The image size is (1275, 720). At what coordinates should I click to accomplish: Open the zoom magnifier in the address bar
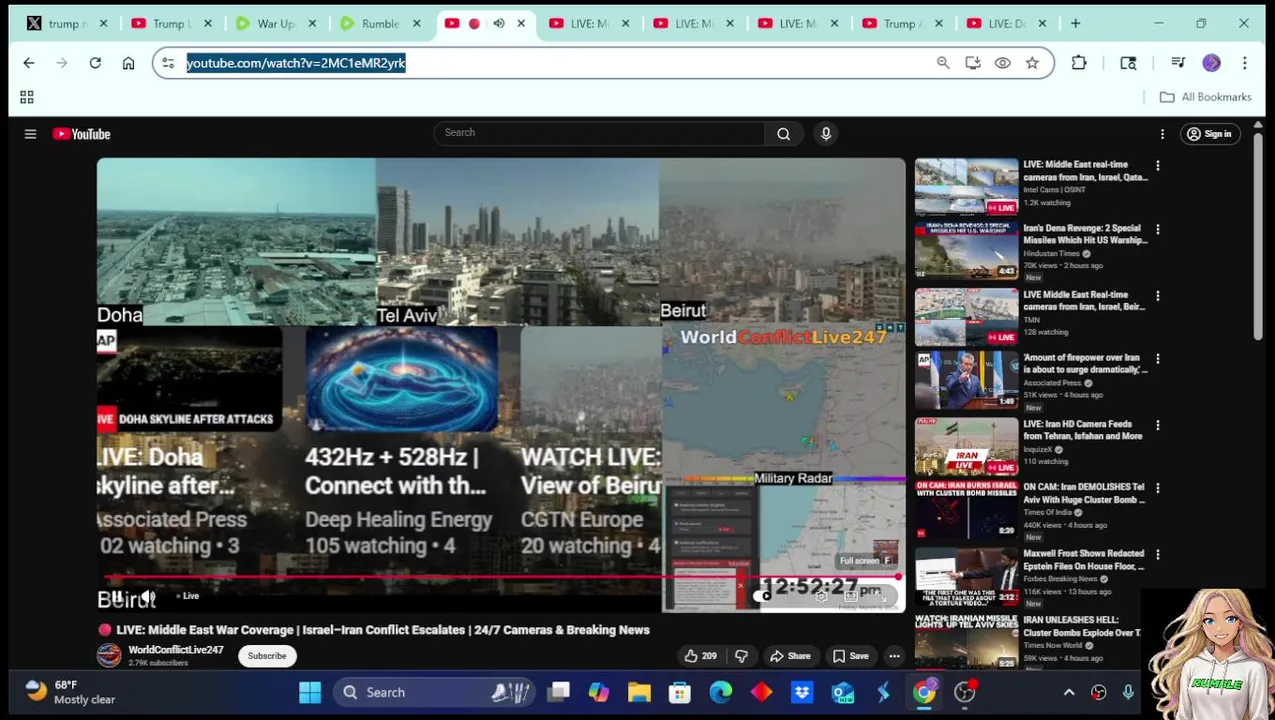coord(943,63)
